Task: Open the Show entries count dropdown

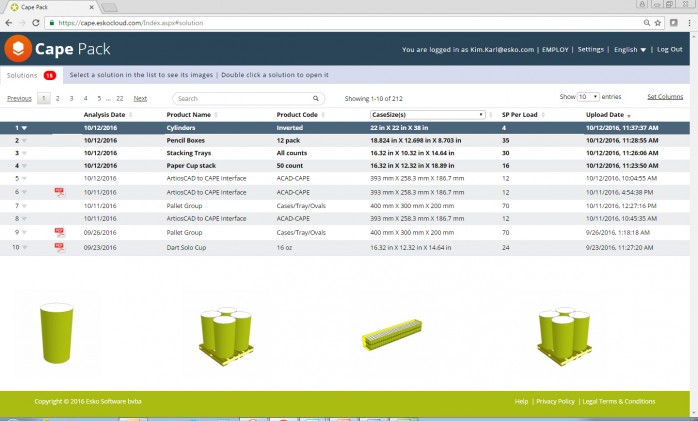Action: 588,97
